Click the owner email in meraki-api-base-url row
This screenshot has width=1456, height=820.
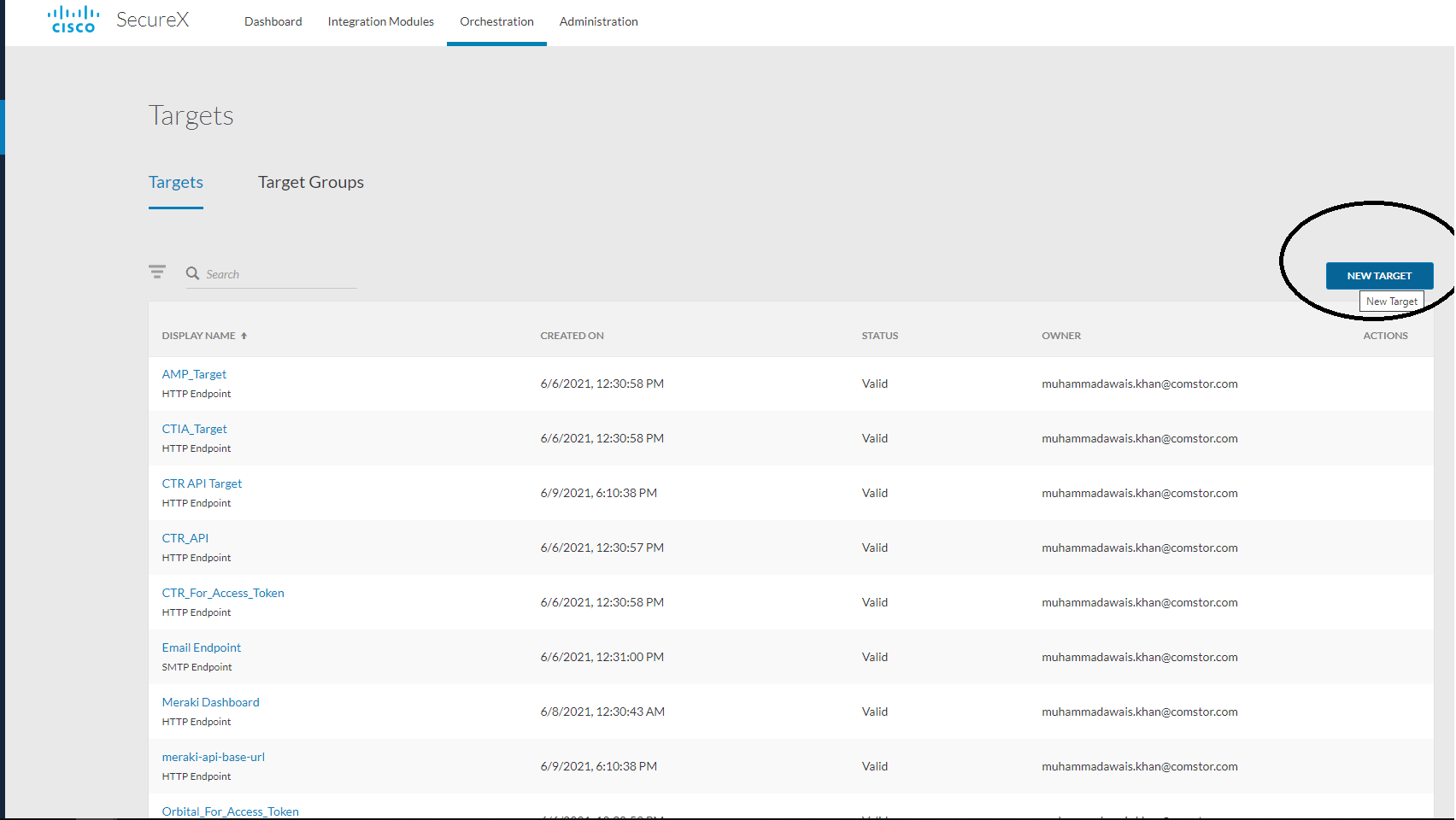1140,766
